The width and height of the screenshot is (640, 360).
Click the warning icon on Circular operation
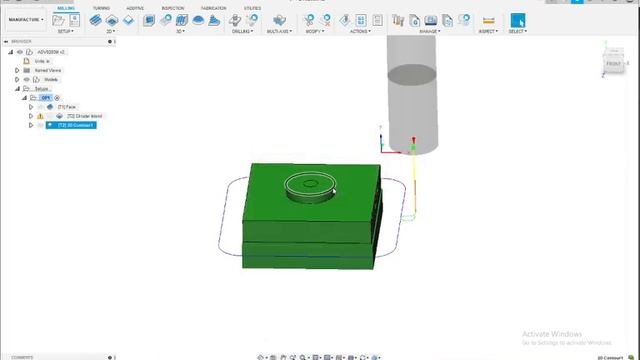coord(40,116)
